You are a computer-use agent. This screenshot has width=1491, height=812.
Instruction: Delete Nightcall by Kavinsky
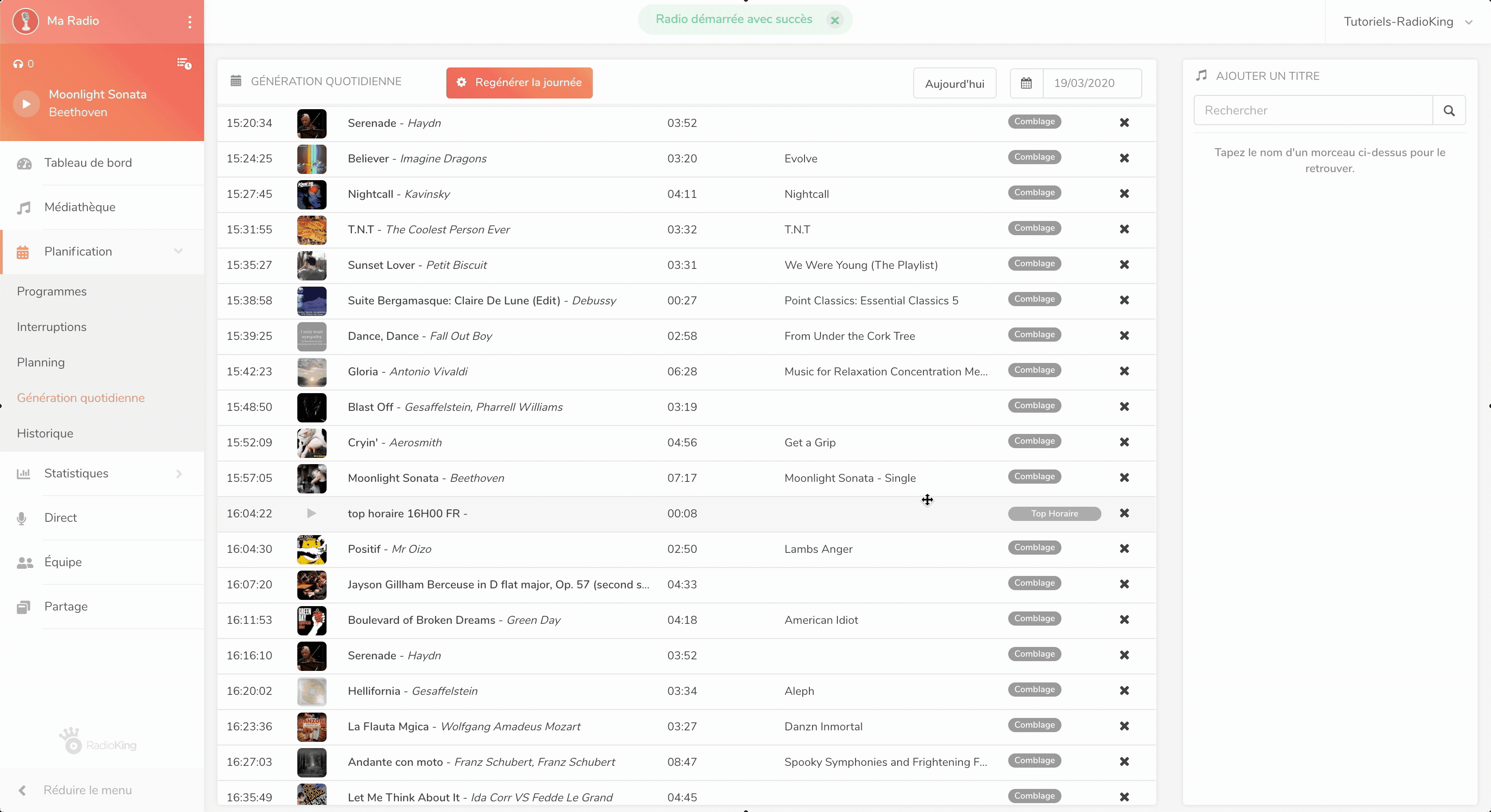coord(1124,194)
